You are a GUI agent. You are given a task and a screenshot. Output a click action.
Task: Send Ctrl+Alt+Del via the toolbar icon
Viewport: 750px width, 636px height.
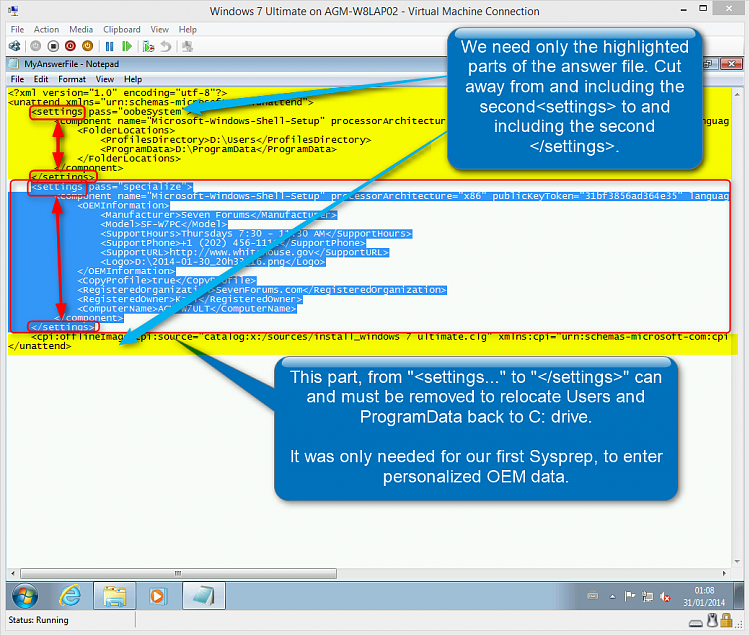[15, 46]
